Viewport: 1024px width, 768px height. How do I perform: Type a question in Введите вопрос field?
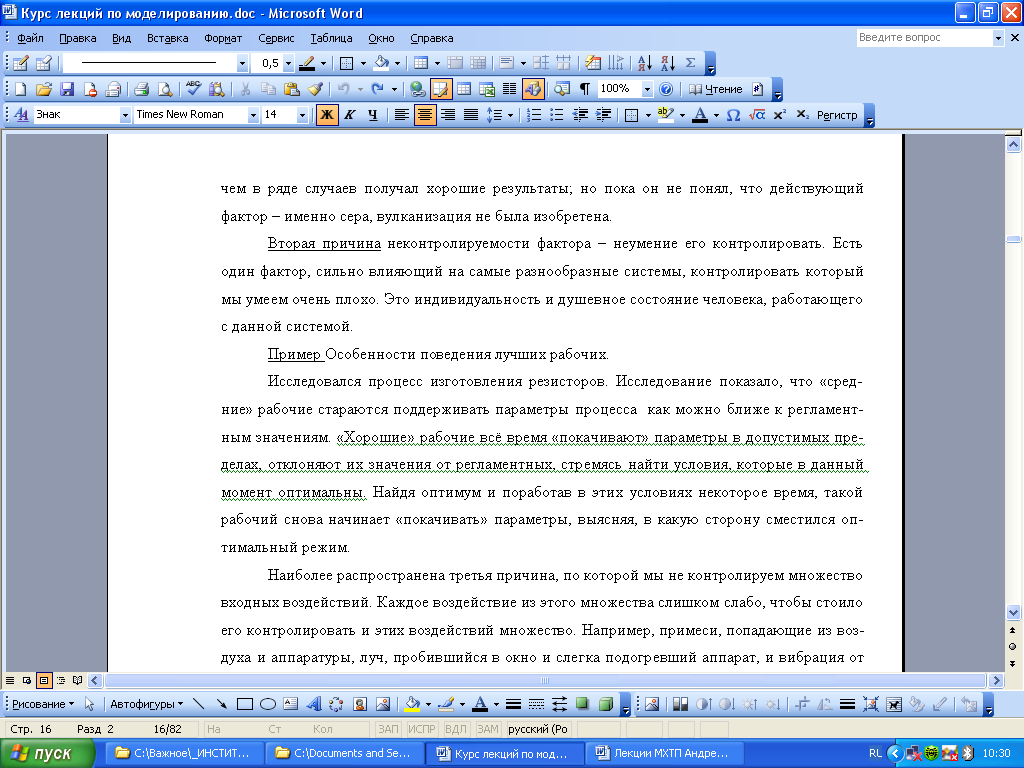pyautogui.click(x=924, y=38)
